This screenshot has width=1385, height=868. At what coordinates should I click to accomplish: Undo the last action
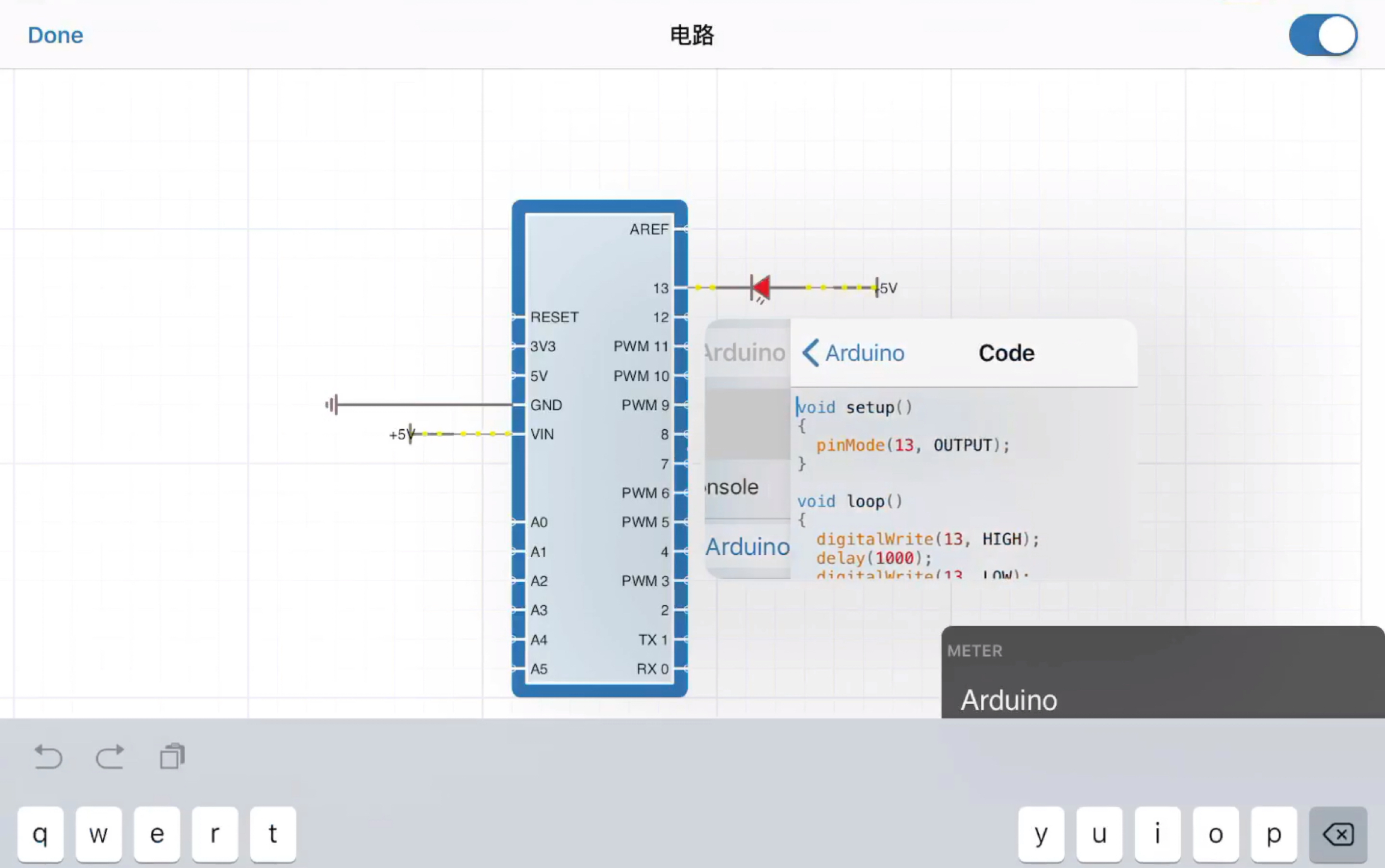(48, 757)
